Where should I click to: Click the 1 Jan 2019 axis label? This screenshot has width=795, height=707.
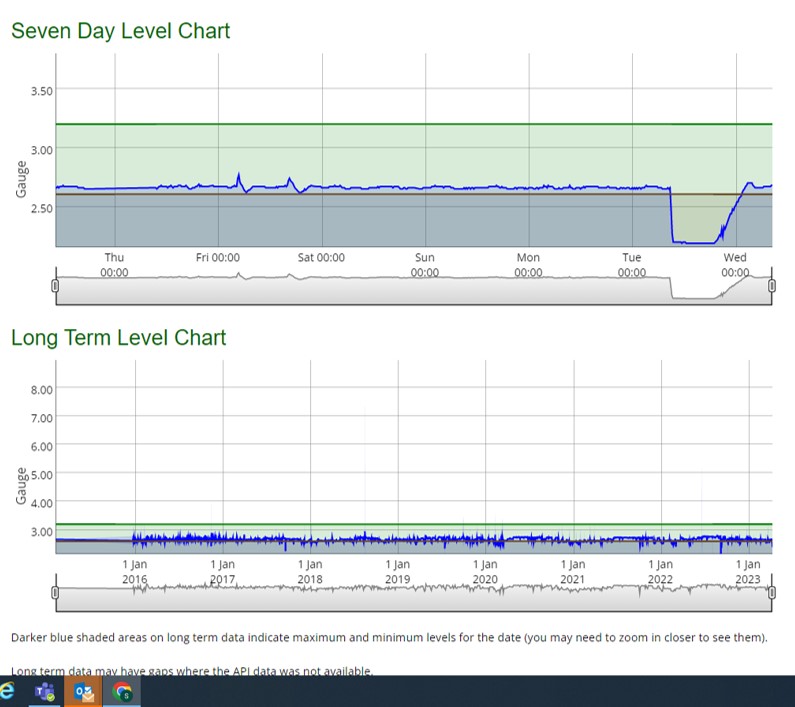click(398, 572)
